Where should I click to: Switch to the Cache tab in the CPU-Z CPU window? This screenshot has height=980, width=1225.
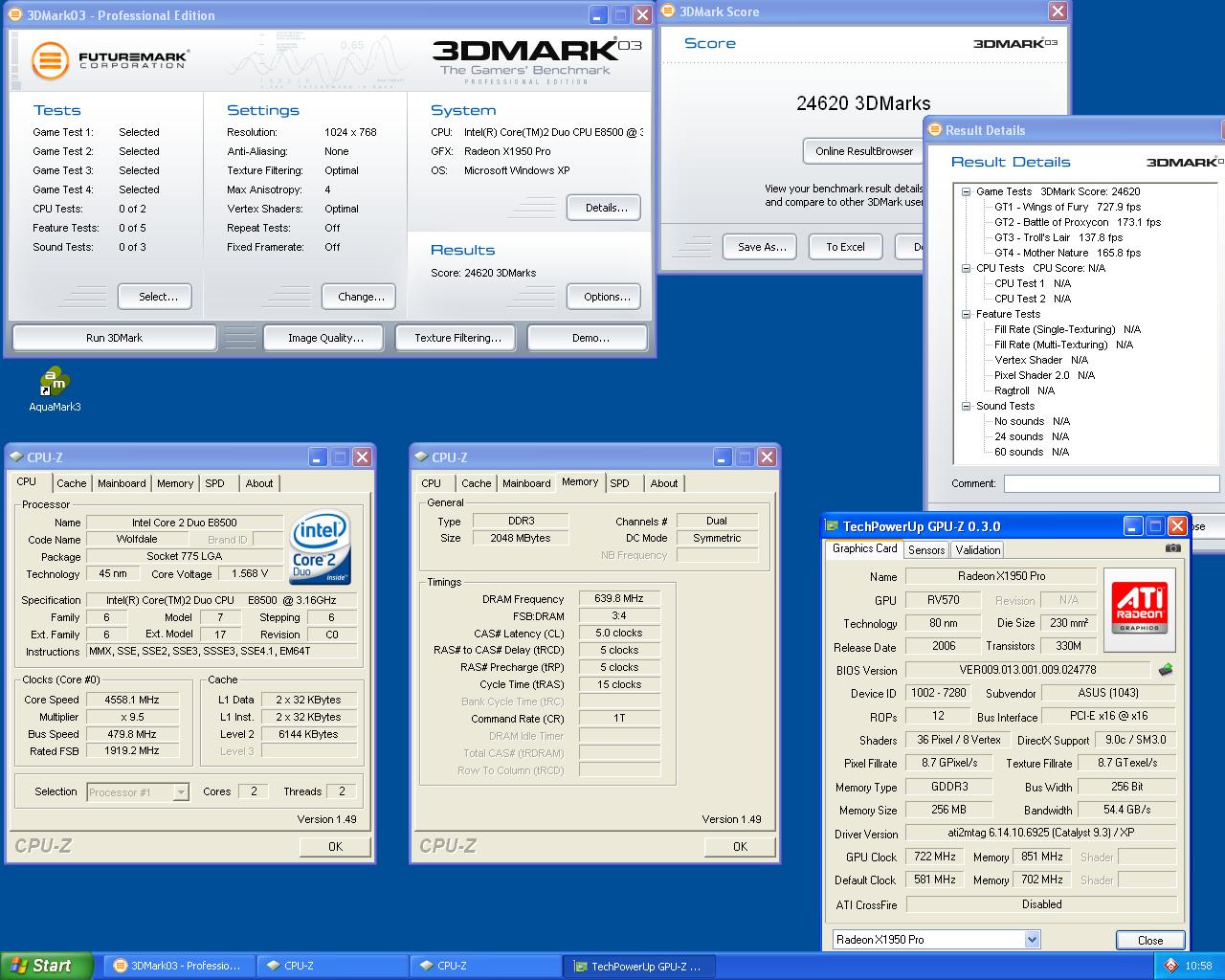coord(72,483)
